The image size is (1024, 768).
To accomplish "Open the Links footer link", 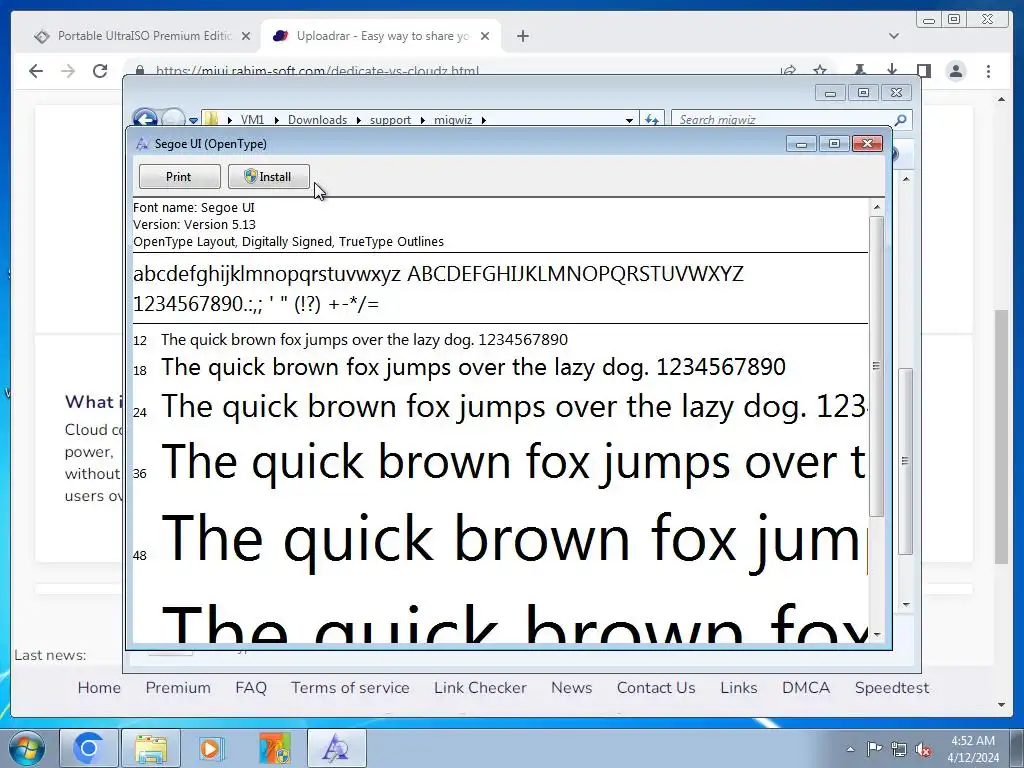I will coord(739,688).
